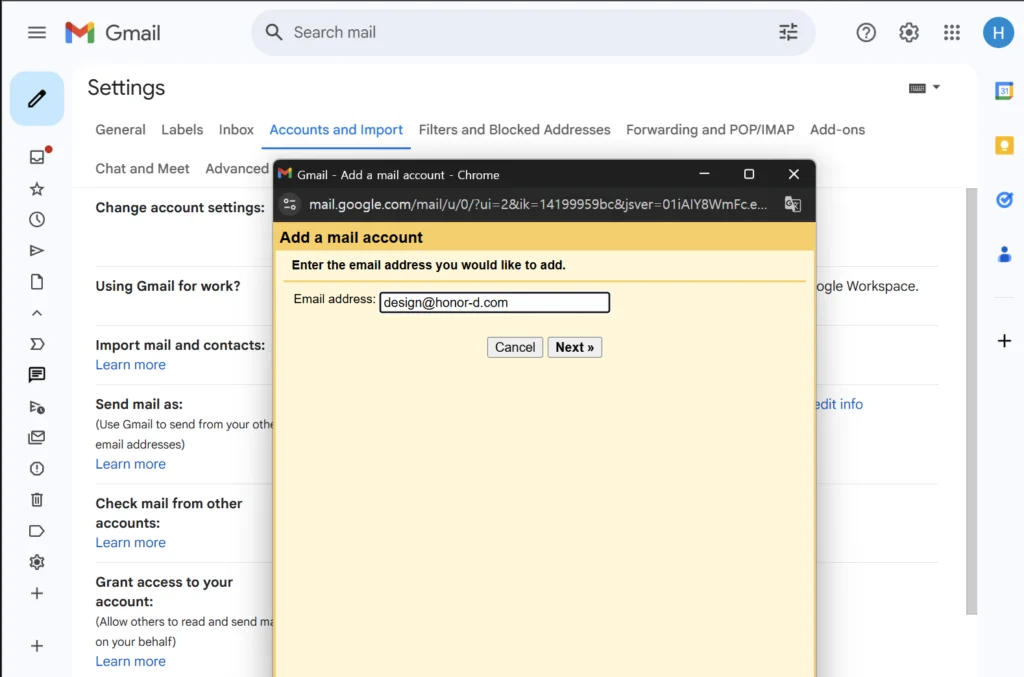Open Filters and Blocked Addresses tab
1024x677 pixels.
pyautogui.click(x=514, y=129)
